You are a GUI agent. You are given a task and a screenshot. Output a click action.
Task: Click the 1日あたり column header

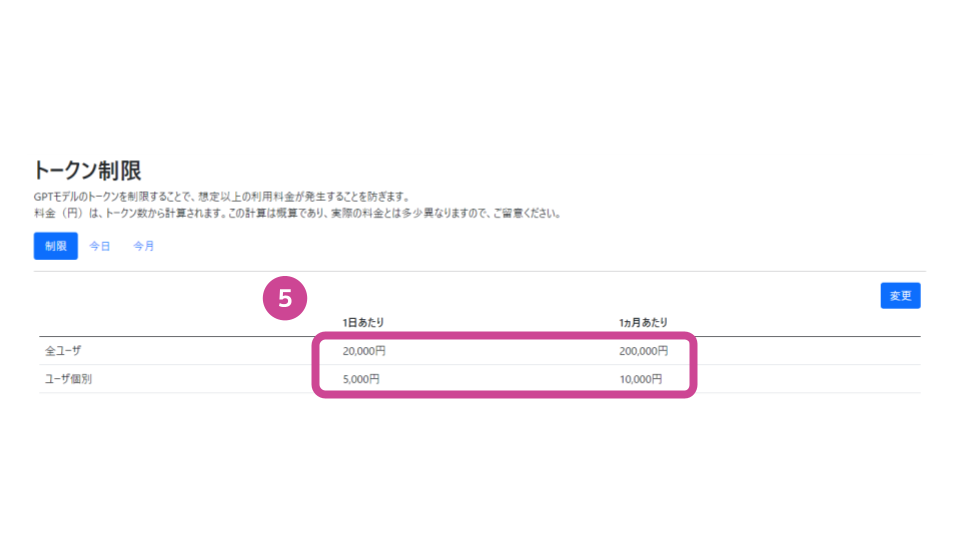pyautogui.click(x=363, y=323)
